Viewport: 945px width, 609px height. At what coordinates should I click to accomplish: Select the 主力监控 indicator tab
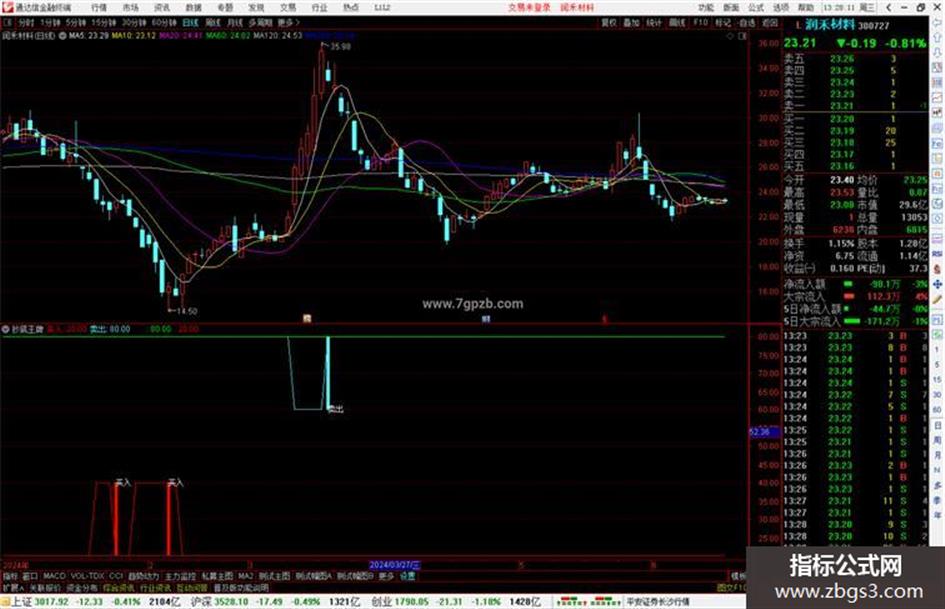(181, 576)
